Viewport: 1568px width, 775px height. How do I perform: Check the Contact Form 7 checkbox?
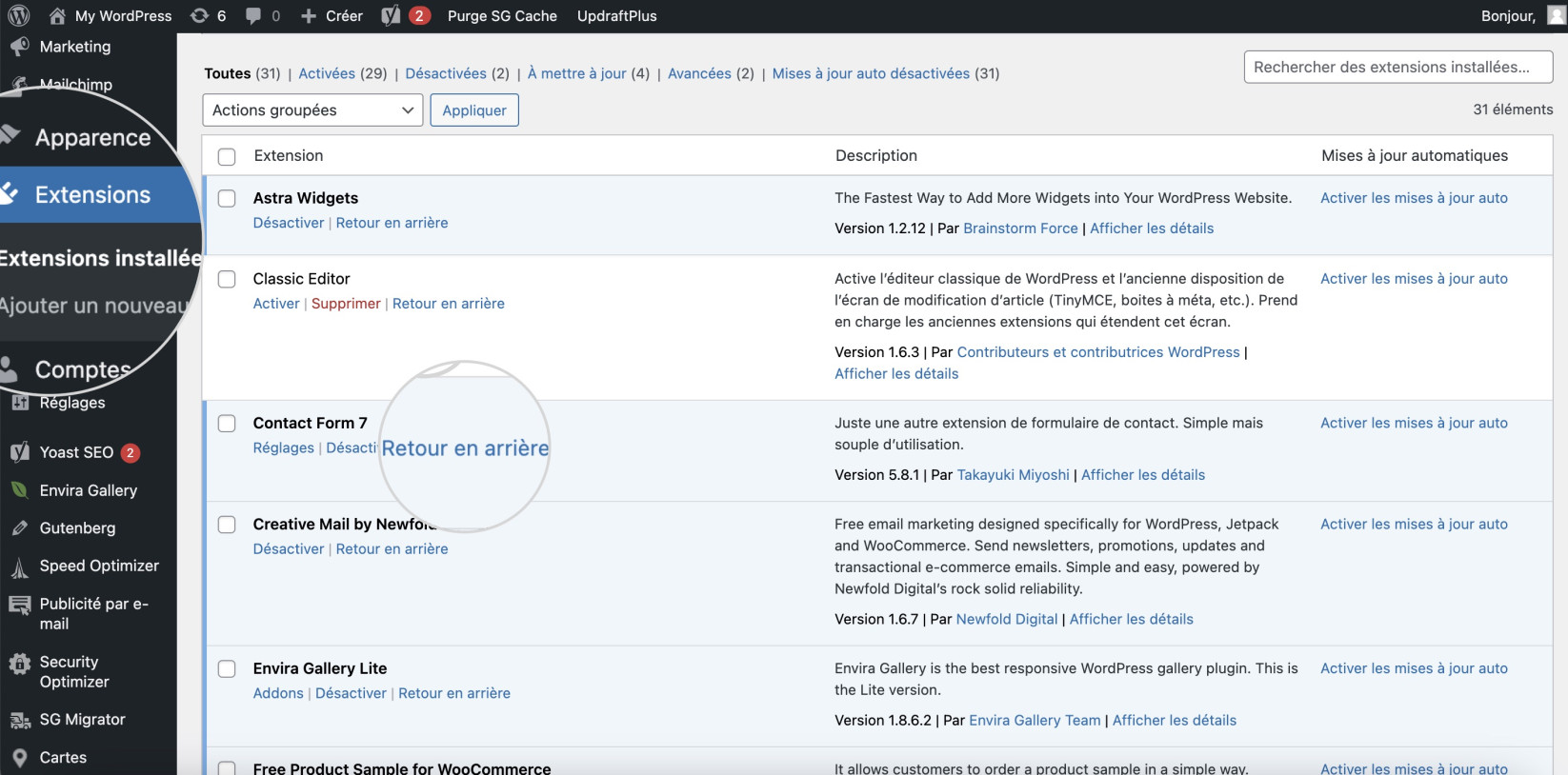(227, 424)
